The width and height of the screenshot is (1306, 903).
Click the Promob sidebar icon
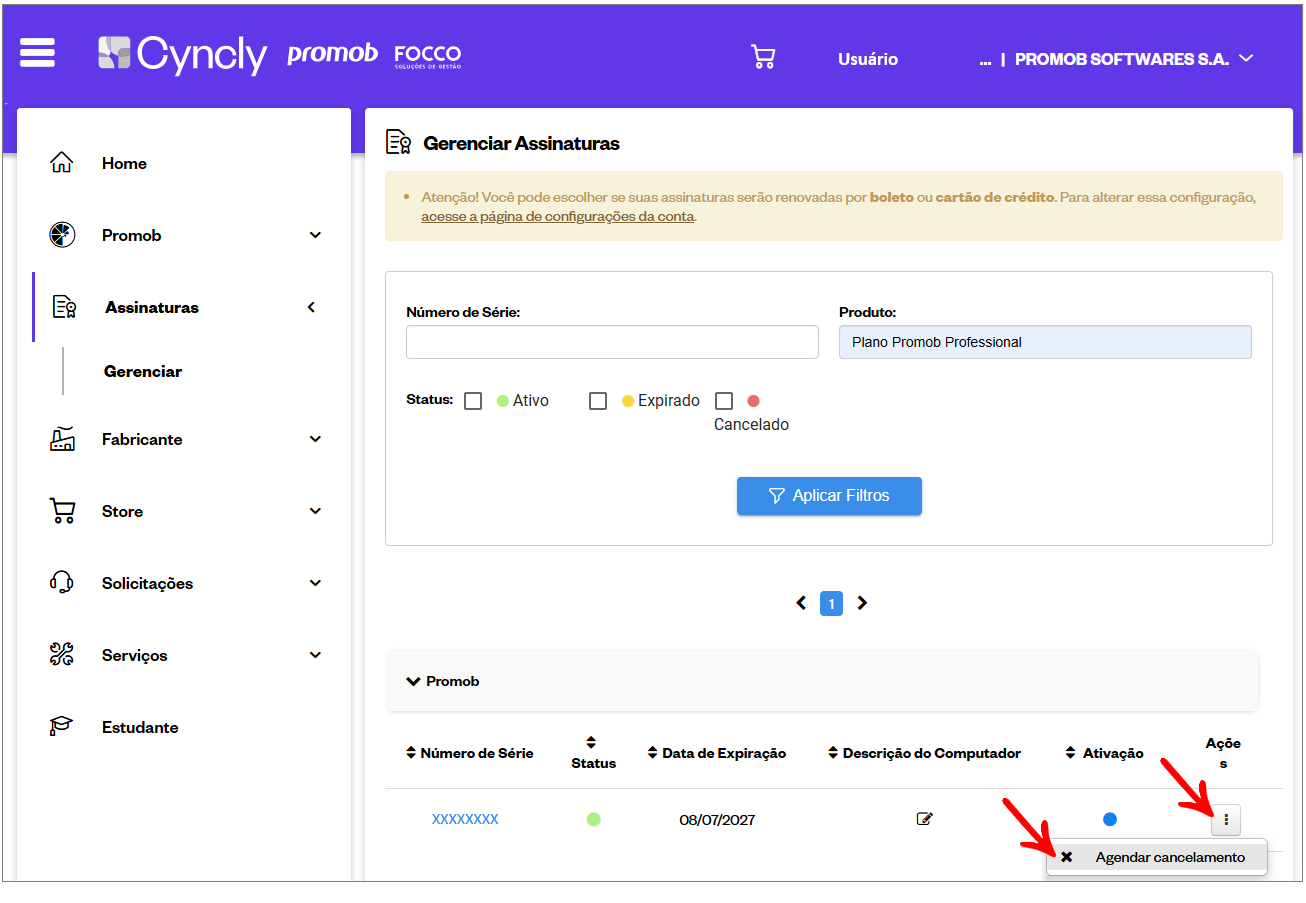pos(62,235)
